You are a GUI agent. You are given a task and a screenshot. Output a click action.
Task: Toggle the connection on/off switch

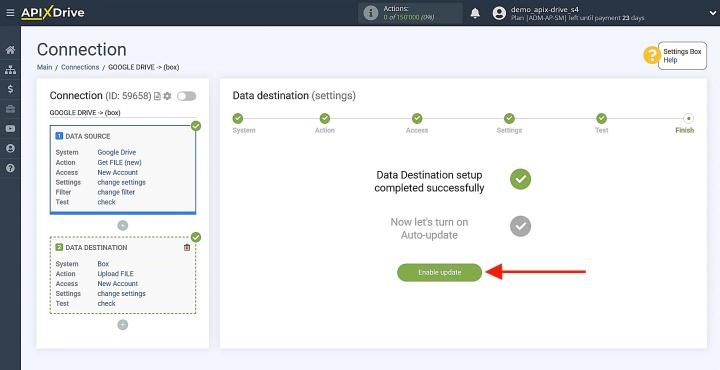(186, 96)
